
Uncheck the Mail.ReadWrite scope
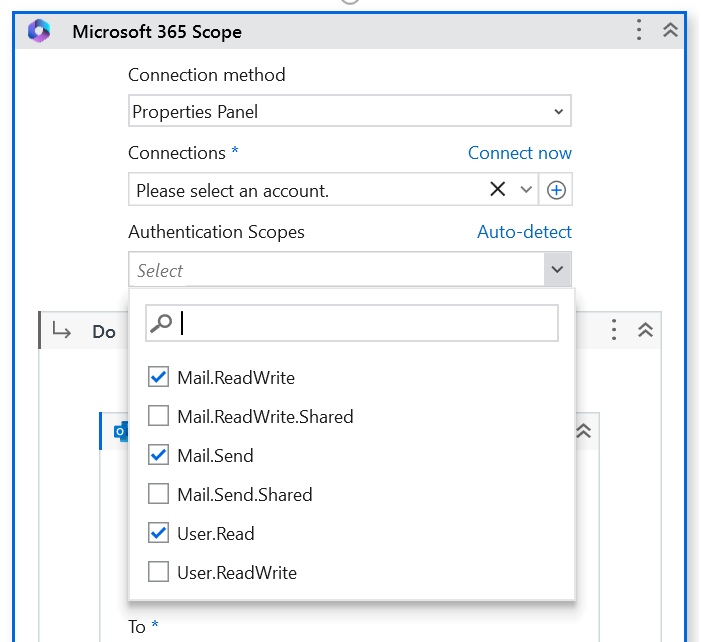[158, 377]
